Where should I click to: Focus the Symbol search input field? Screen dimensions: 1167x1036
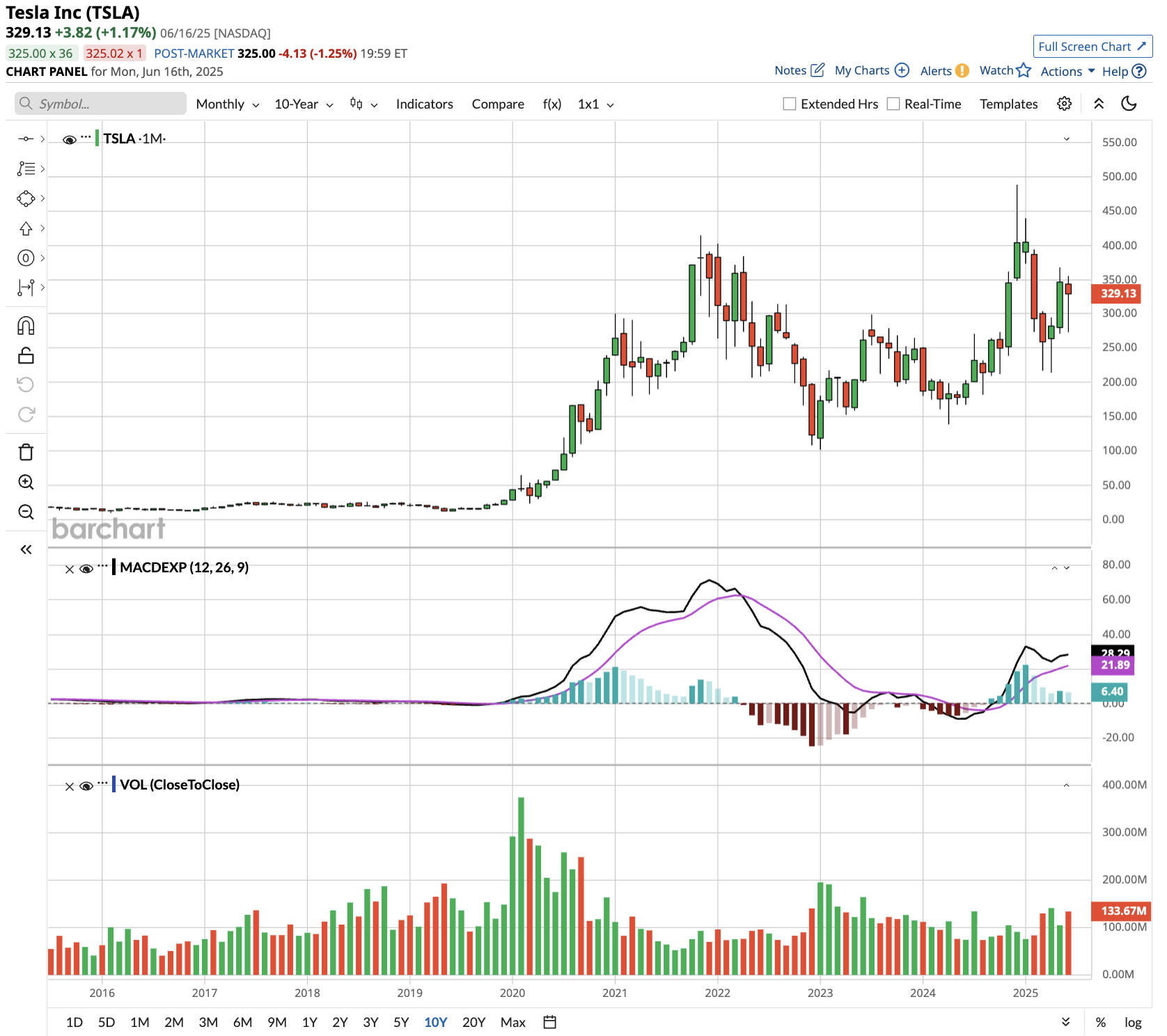(100, 104)
